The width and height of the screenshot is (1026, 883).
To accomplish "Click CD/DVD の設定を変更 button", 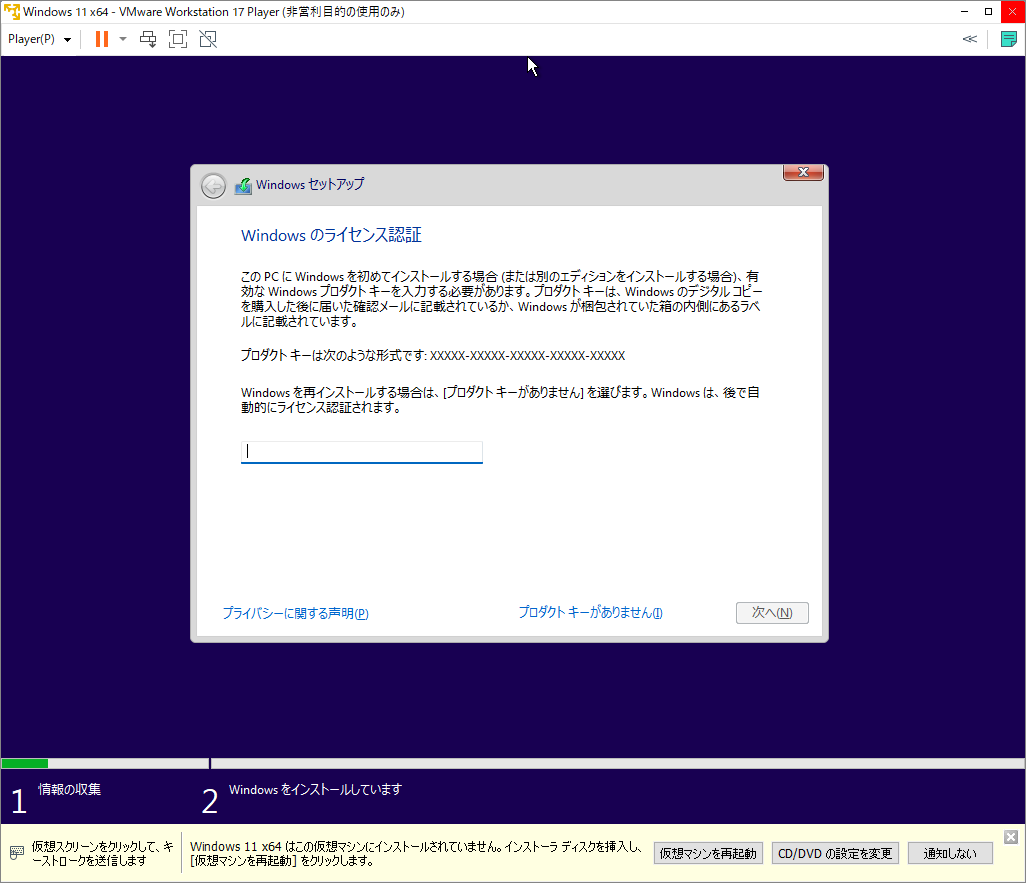I will [x=835, y=854].
